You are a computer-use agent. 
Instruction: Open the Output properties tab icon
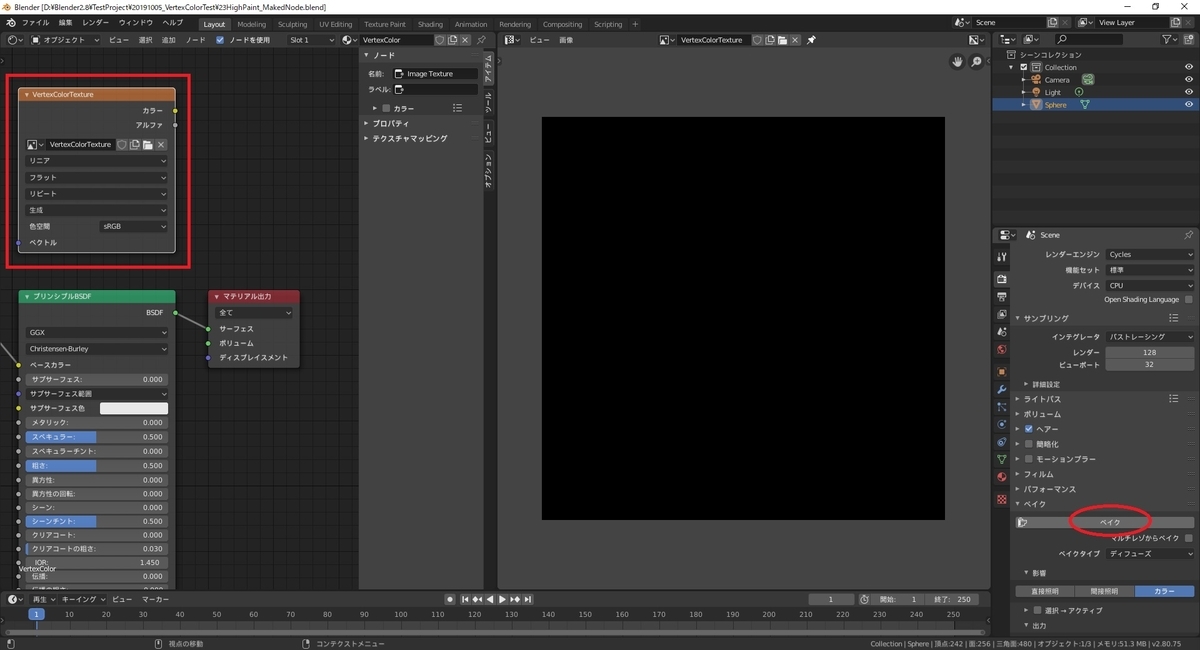1002,297
